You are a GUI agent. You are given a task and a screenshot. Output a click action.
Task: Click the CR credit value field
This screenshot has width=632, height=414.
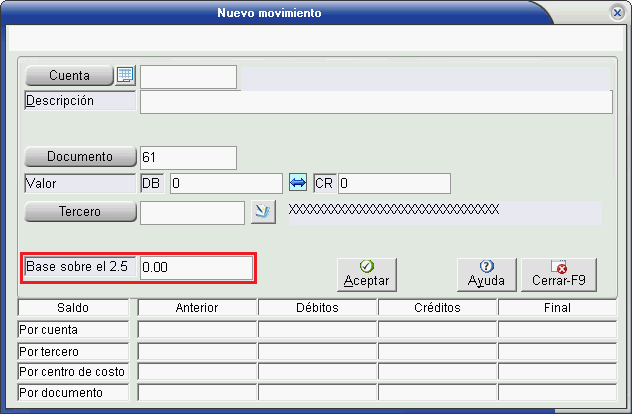tap(393, 183)
